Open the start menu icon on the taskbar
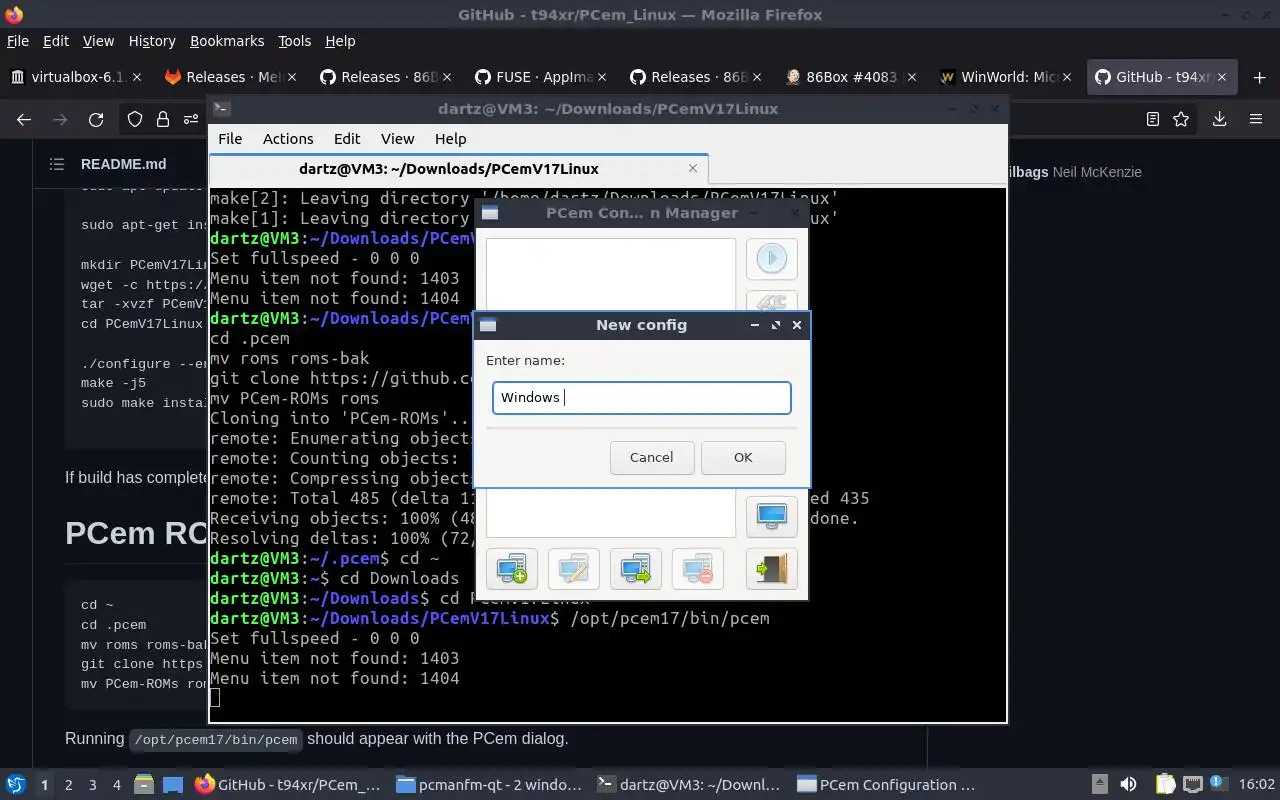Viewport: 1280px width, 800px height. 15,785
